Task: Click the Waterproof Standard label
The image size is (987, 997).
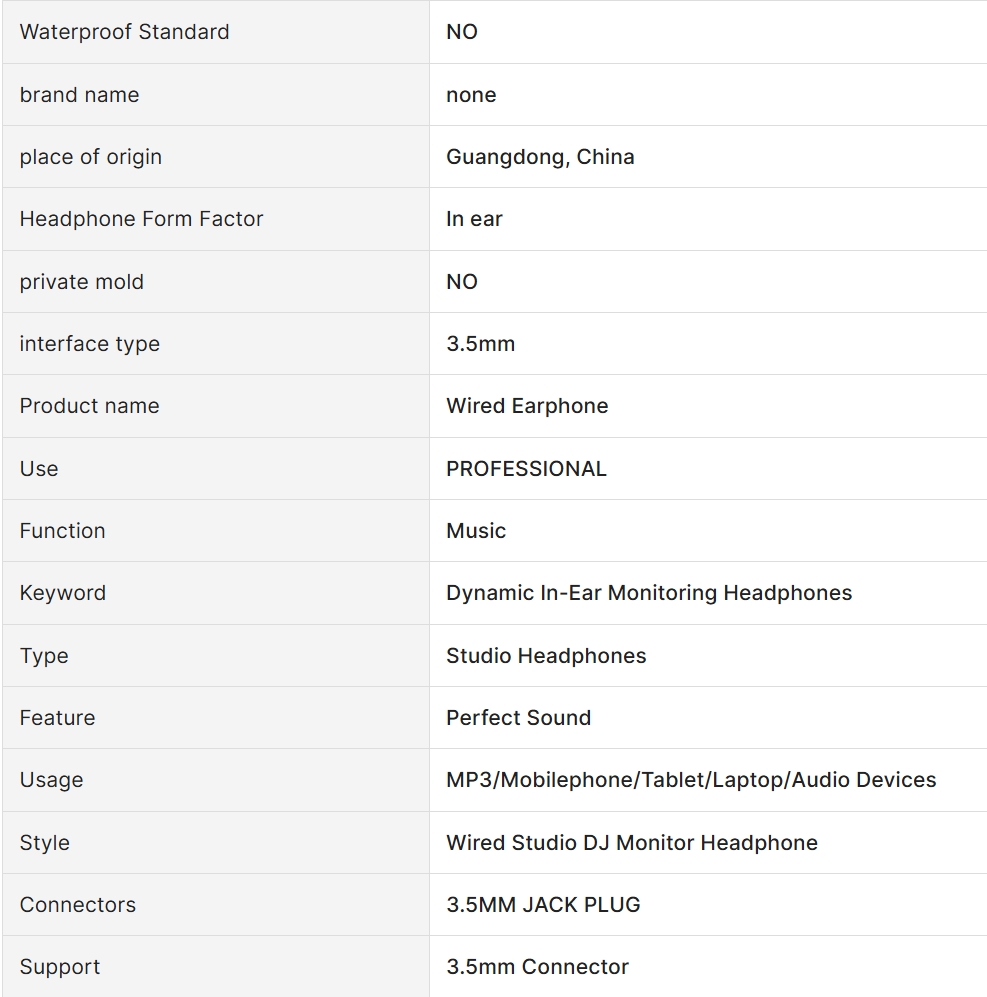Action: 125,32
